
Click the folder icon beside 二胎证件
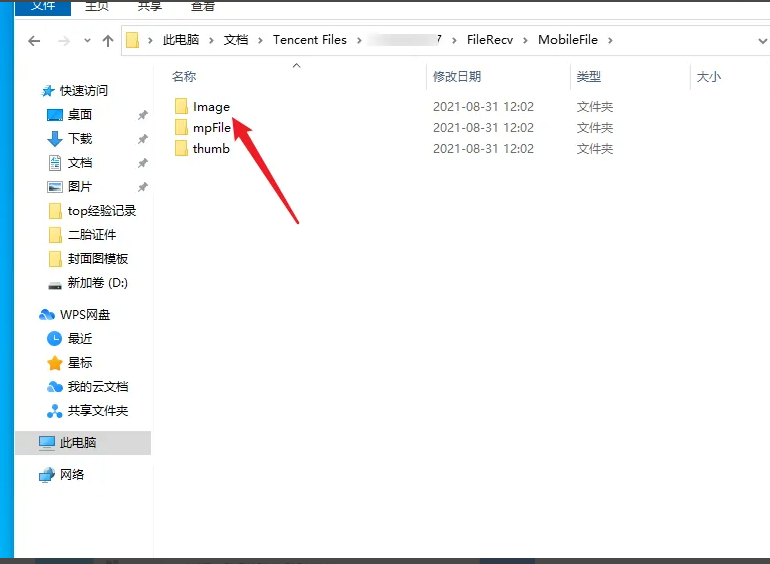(55, 235)
